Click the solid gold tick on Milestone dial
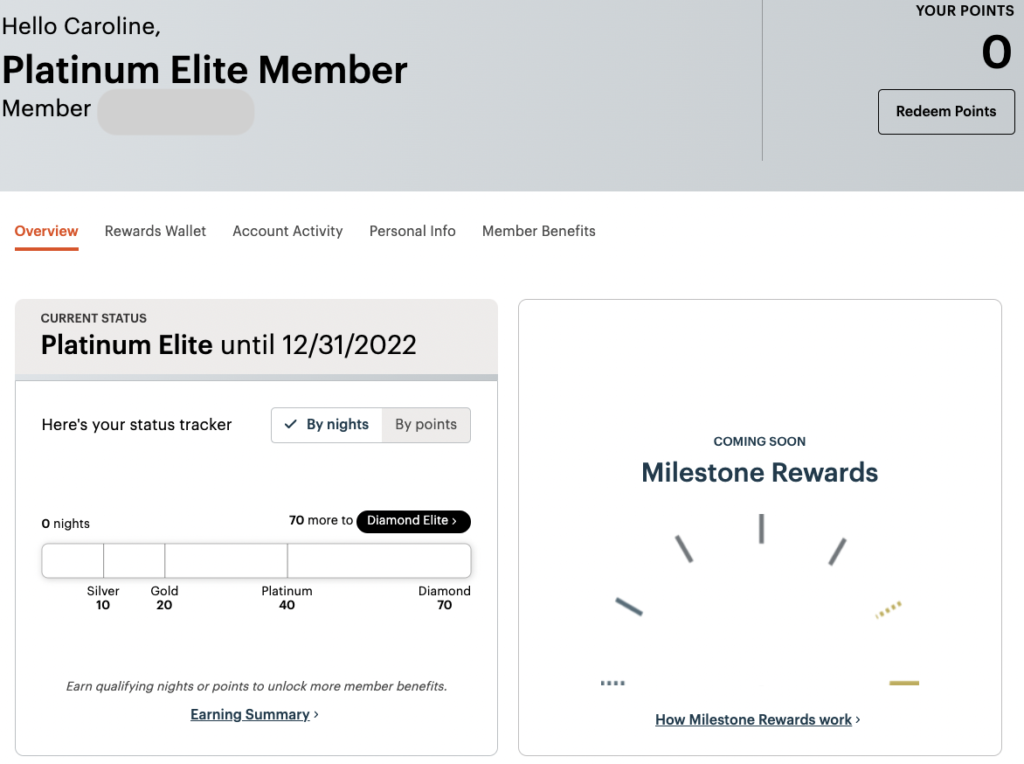This screenshot has width=1024, height=764. (x=904, y=683)
